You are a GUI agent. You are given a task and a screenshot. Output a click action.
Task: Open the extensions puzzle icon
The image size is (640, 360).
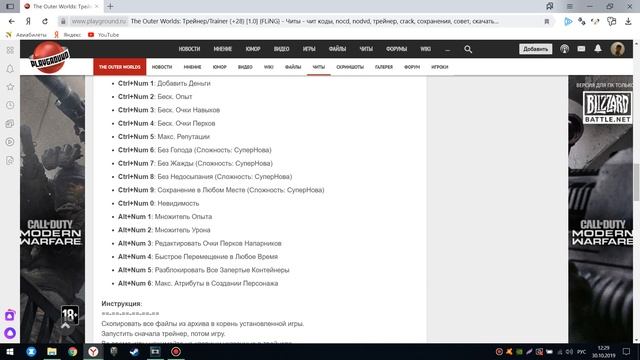point(611,21)
